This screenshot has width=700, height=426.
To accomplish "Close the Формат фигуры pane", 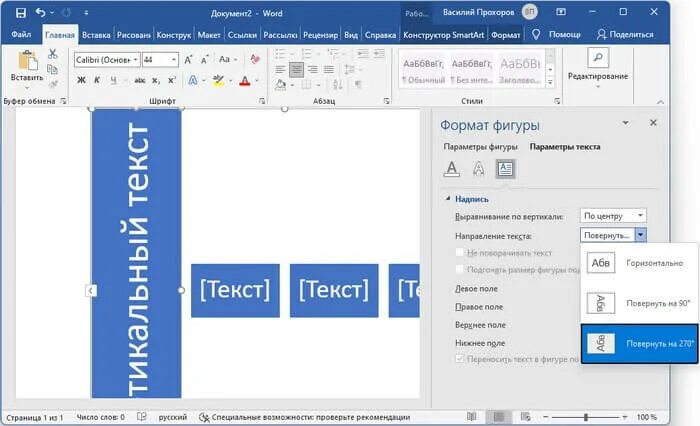I will click(x=653, y=122).
